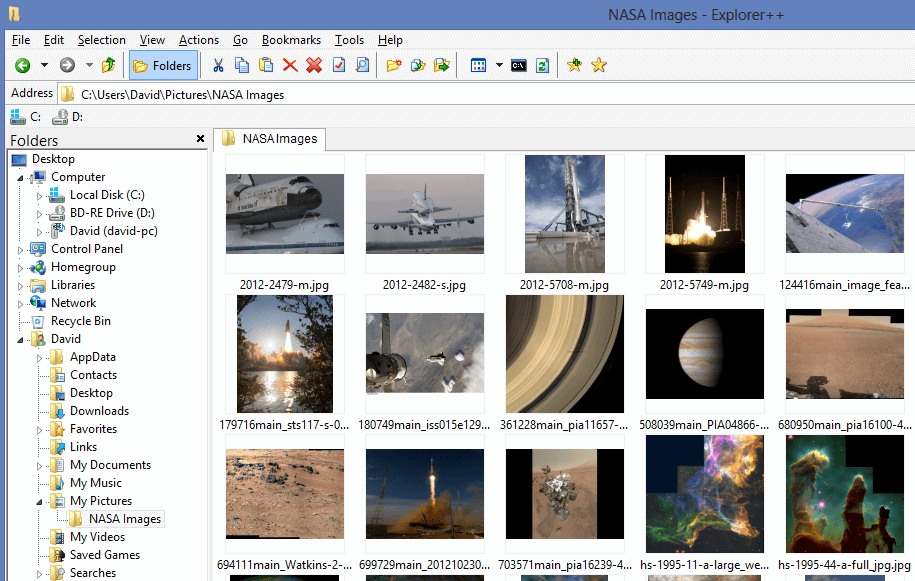Open the Back history dropdown arrow

pos(44,65)
